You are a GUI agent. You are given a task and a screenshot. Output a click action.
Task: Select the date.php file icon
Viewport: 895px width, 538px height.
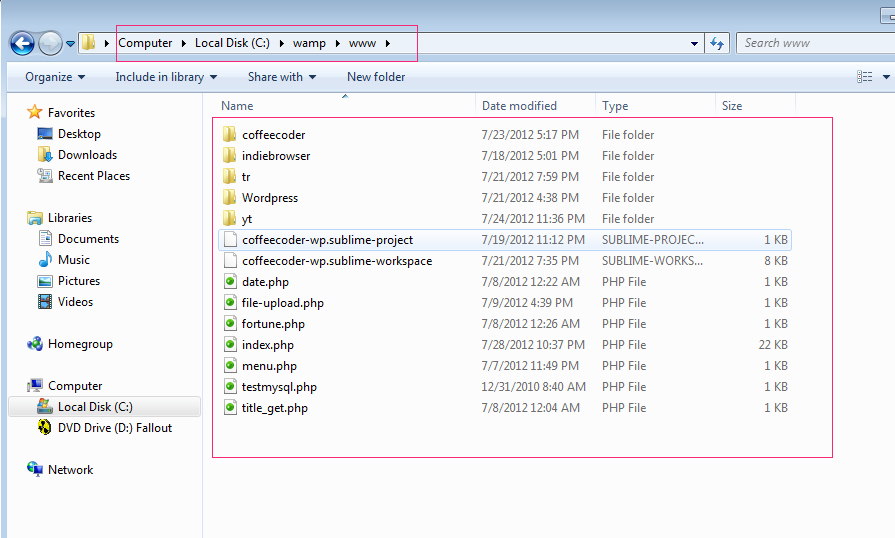230,282
